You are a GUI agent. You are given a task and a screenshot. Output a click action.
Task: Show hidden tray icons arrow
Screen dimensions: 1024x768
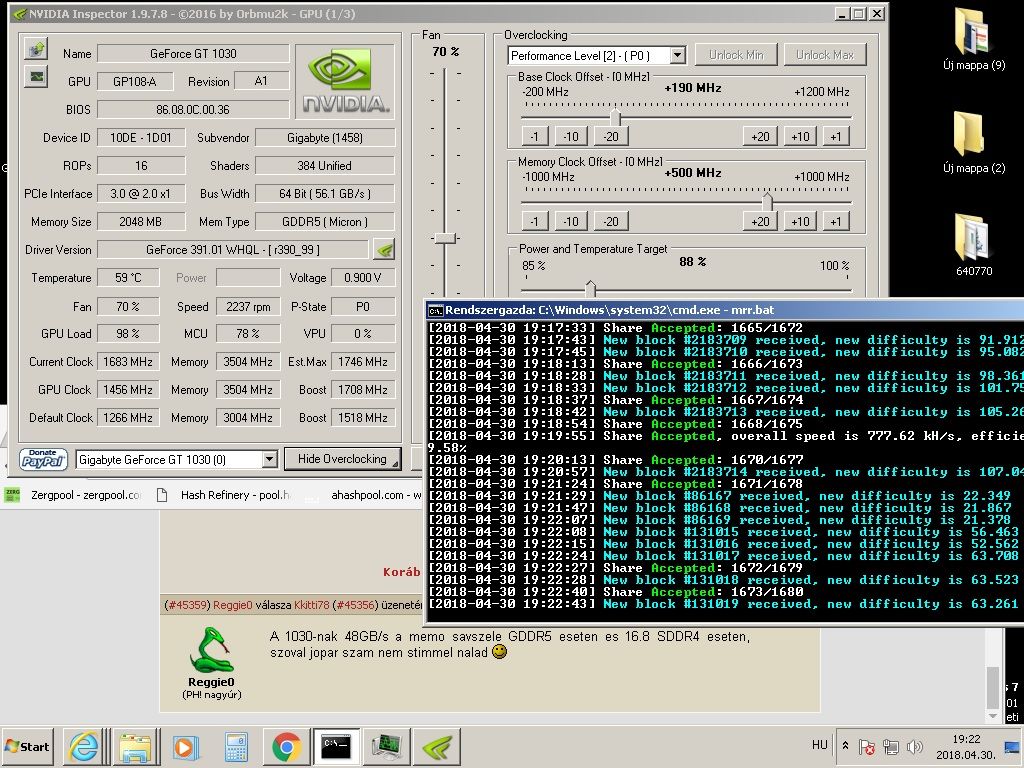pyautogui.click(x=845, y=745)
